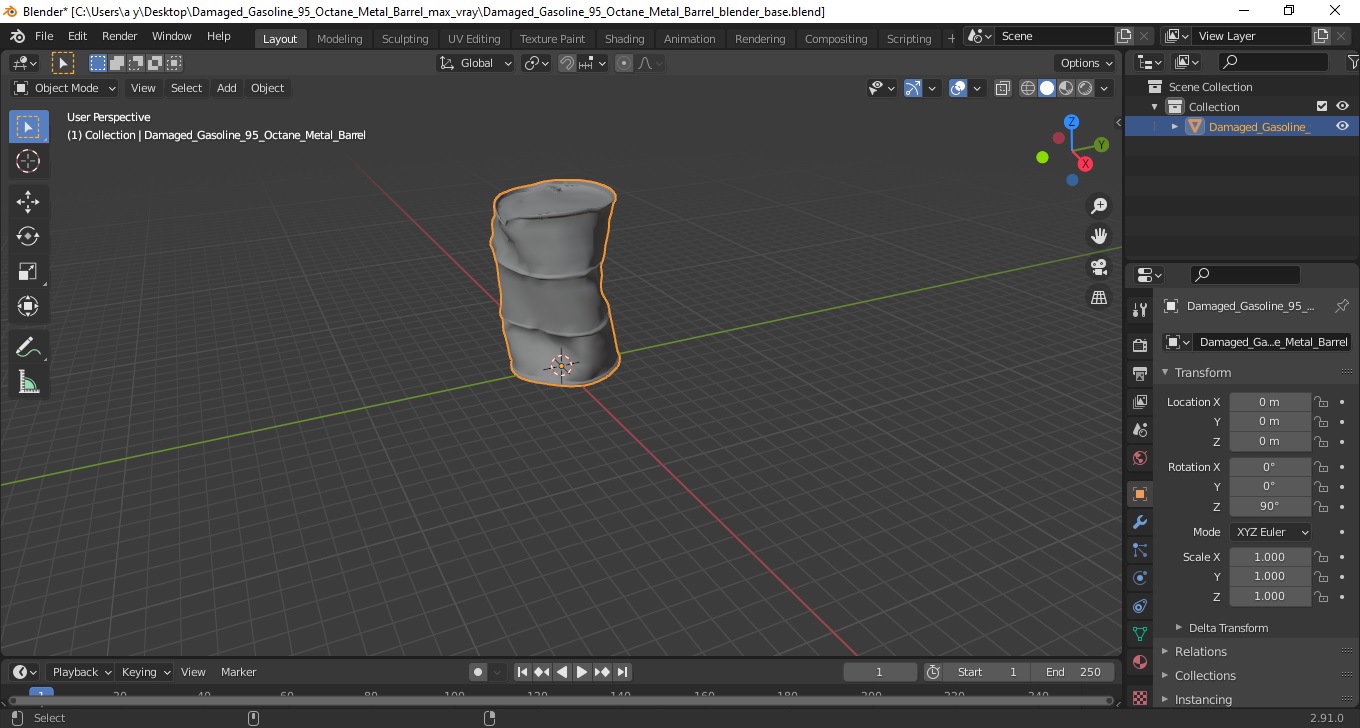Screen dimensions: 1360x728
Task: Toggle viewport overlays button
Action: coord(958,88)
